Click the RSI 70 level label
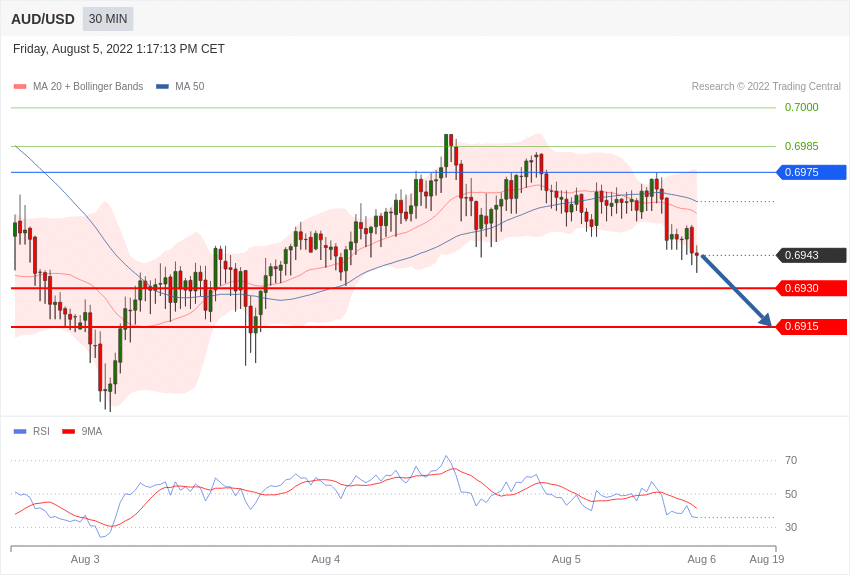This screenshot has width=850, height=576. pos(791,461)
